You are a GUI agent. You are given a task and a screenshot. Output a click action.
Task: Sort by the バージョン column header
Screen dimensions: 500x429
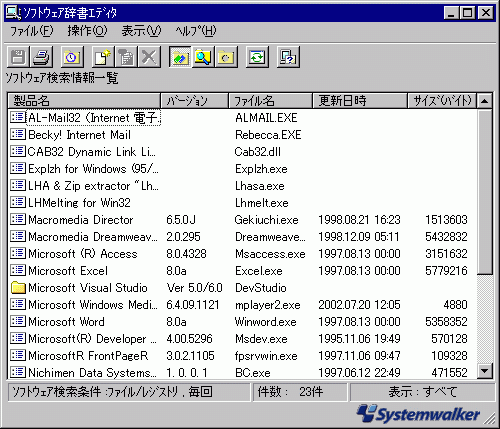195,100
